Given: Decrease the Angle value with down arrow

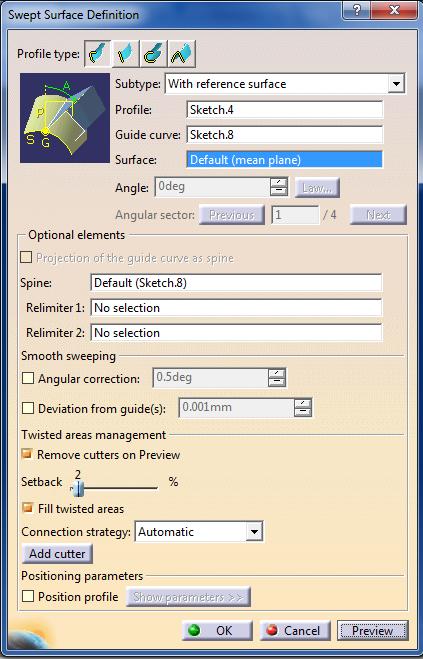Looking at the screenshot, I should coord(279,192).
